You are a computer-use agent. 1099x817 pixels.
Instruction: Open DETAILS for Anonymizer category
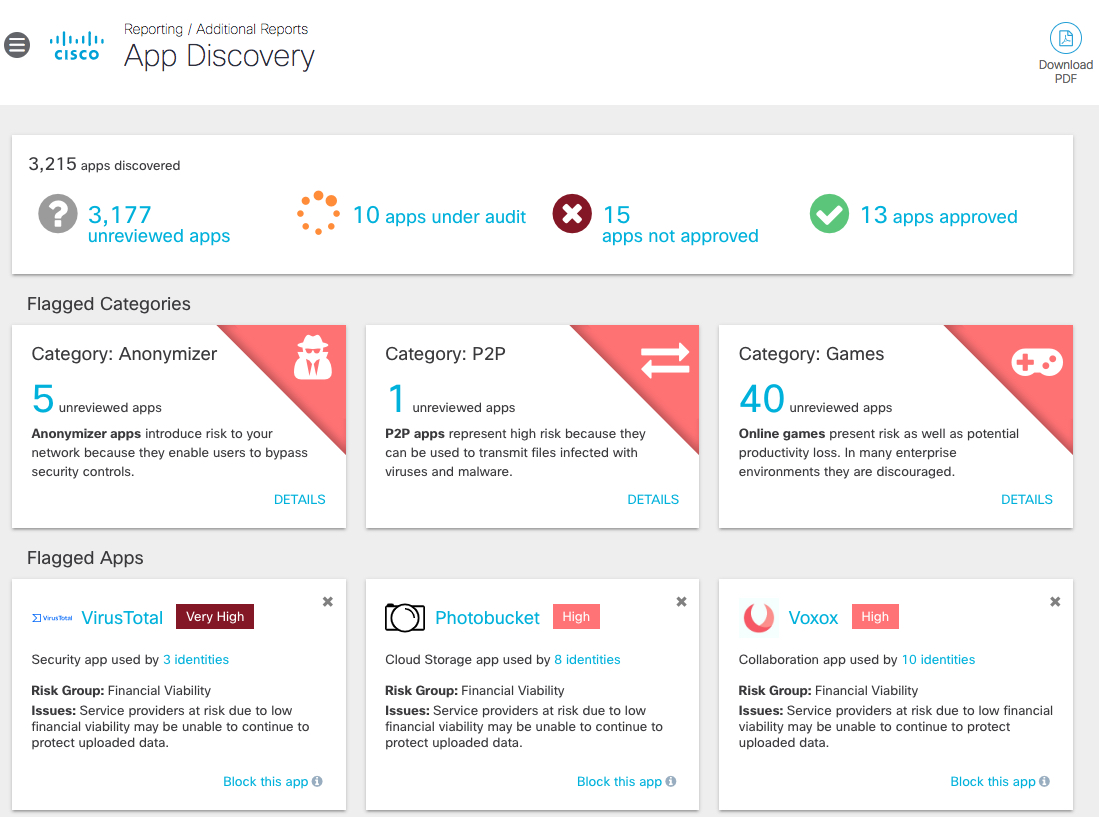(299, 500)
